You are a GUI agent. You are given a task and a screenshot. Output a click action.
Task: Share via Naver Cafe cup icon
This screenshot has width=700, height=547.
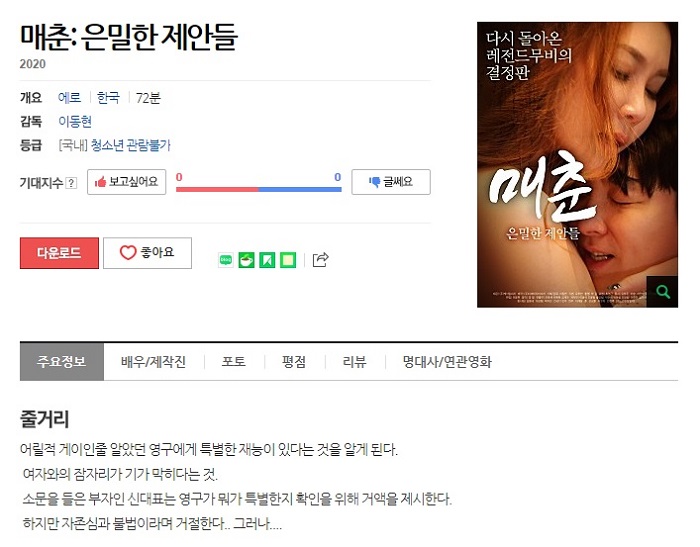click(x=246, y=260)
